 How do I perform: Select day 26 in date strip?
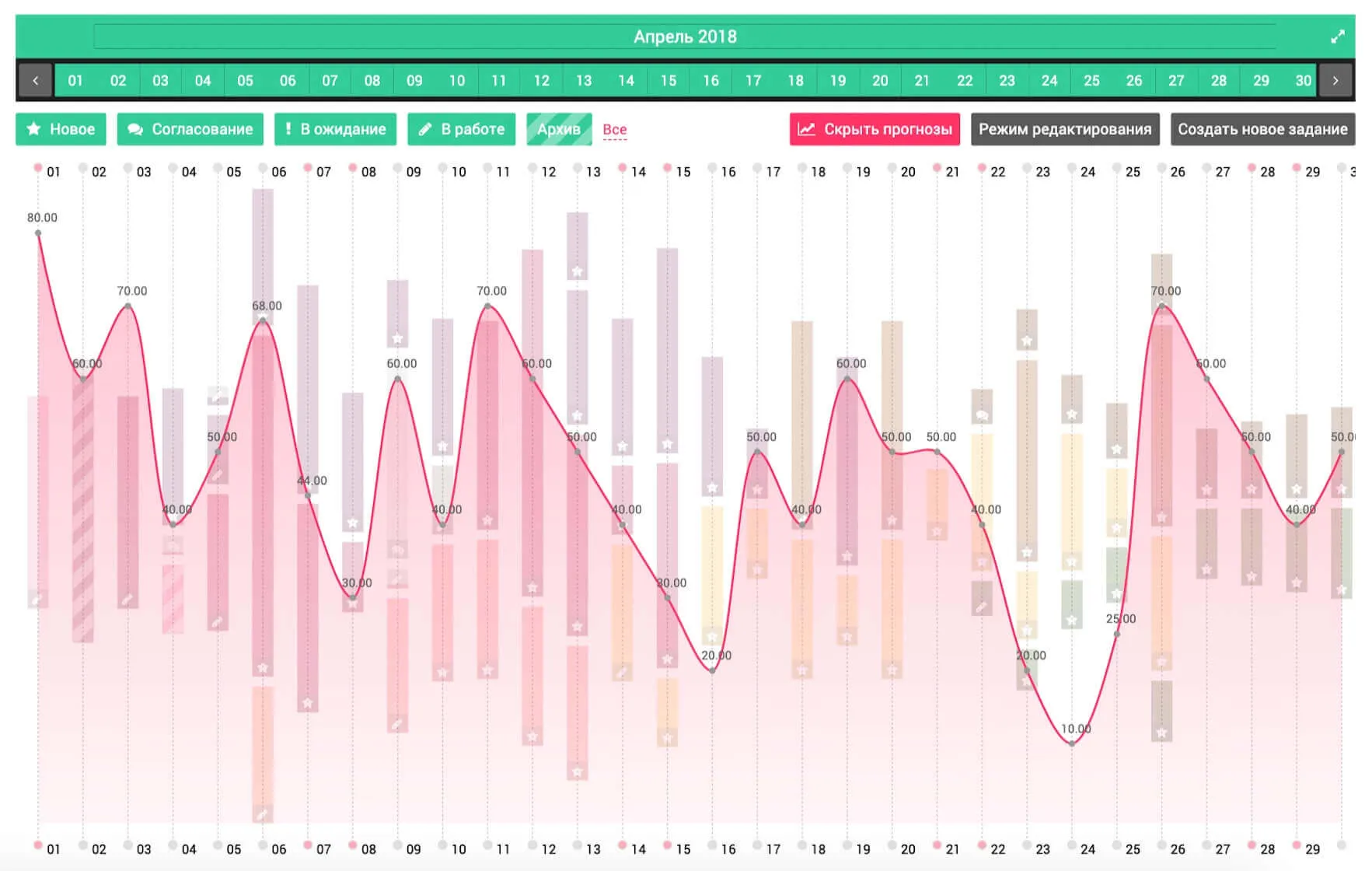click(x=1134, y=80)
